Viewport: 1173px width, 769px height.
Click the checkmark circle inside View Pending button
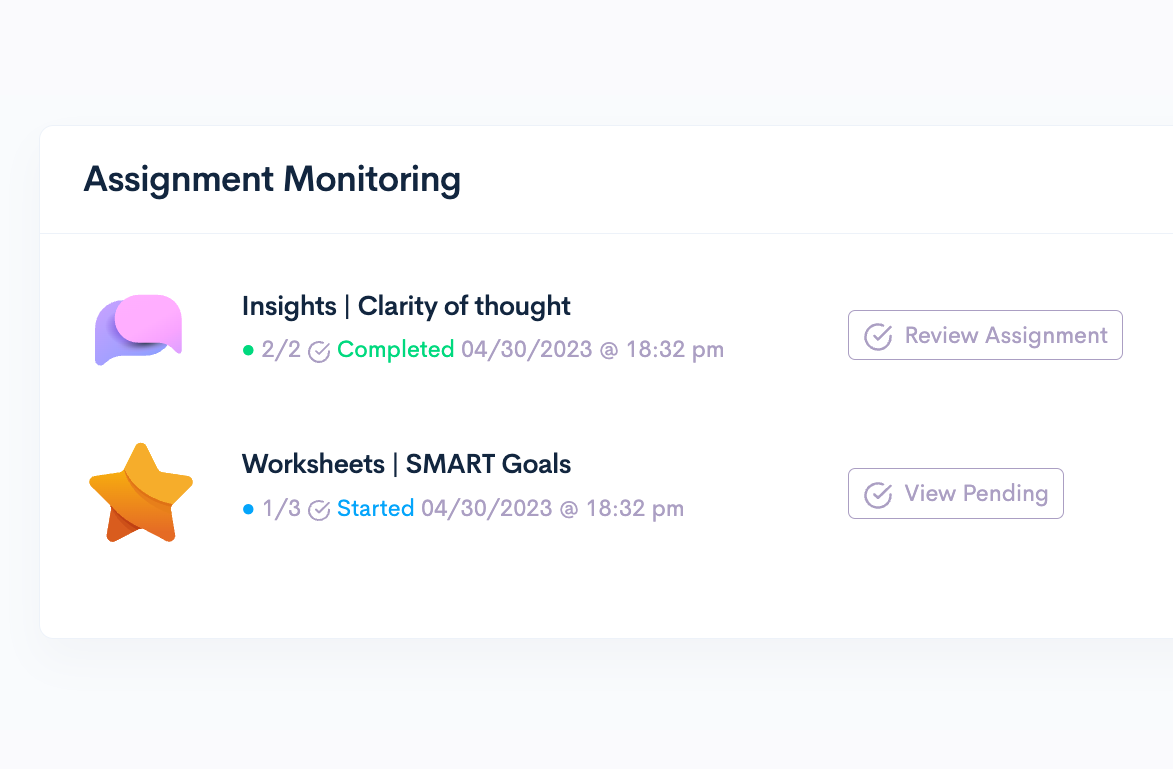pyautogui.click(x=878, y=493)
